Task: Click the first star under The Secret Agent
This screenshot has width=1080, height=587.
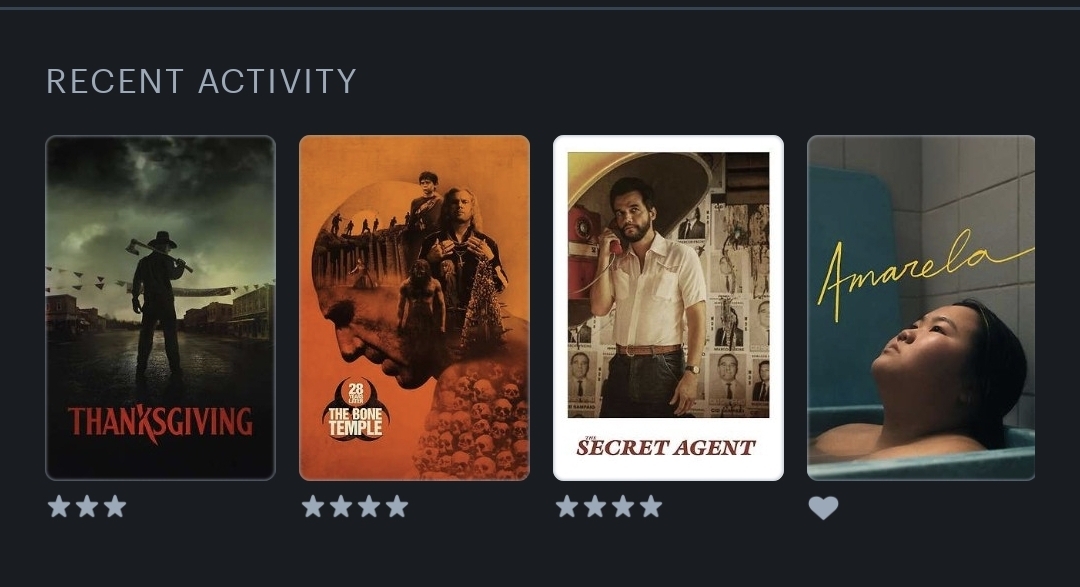Action: (x=567, y=506)
